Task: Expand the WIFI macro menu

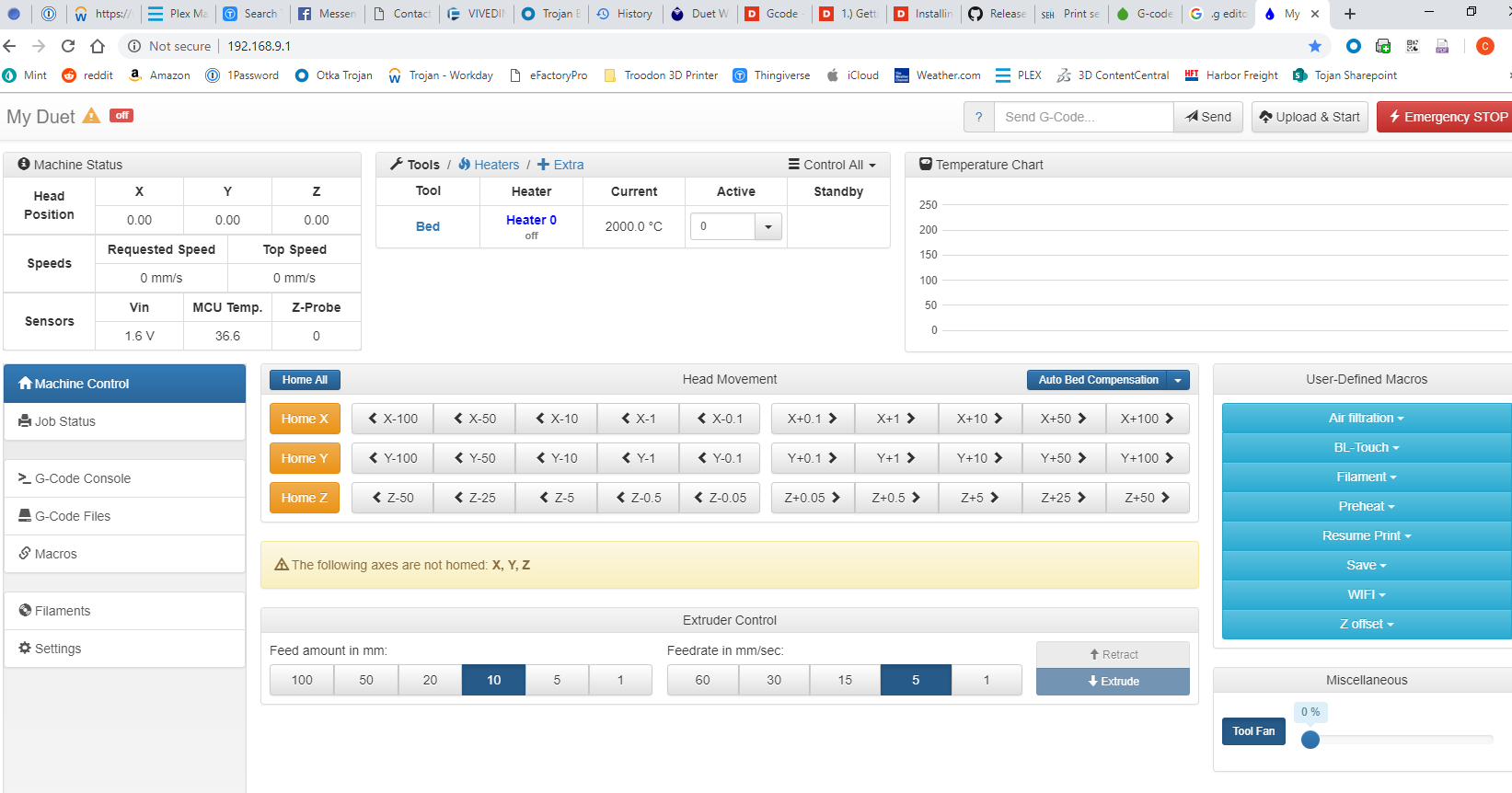Action: tap(1367, 594)
